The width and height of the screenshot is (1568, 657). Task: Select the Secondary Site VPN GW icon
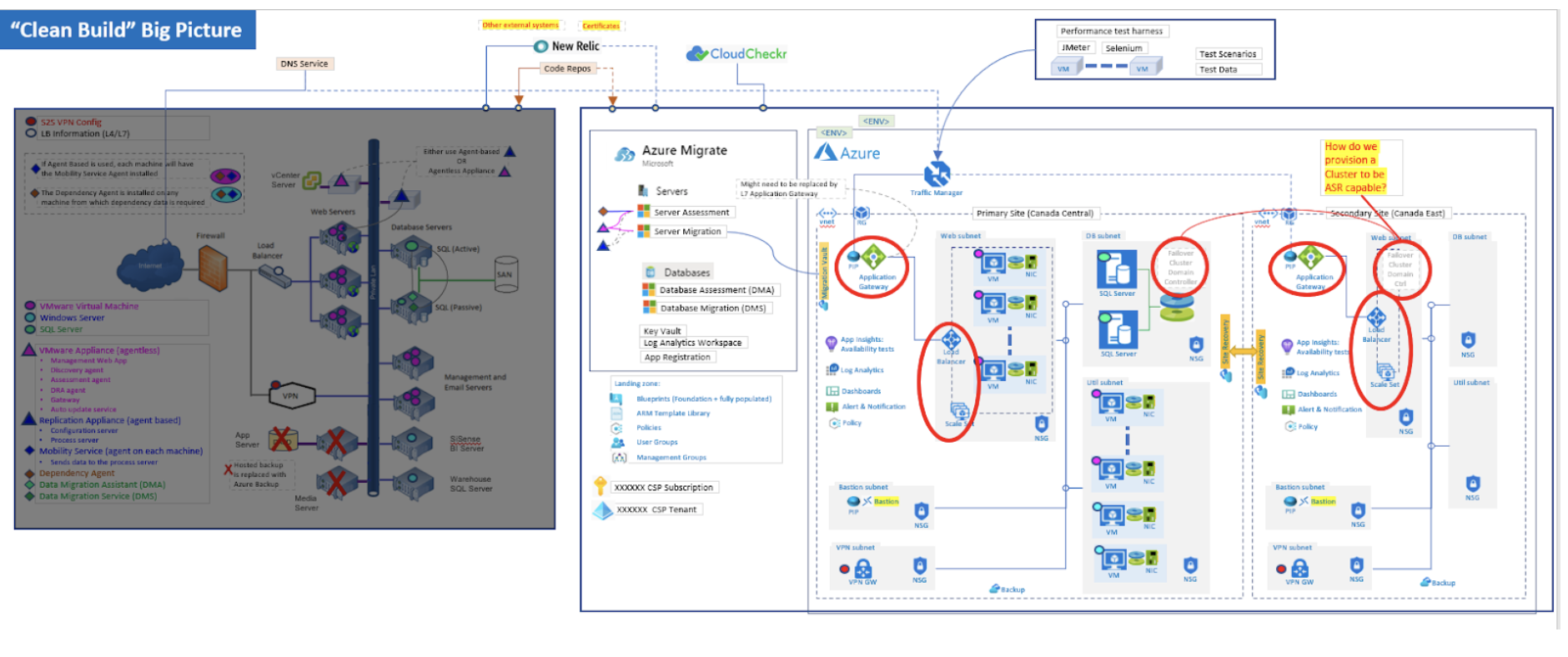(1299, 569)
